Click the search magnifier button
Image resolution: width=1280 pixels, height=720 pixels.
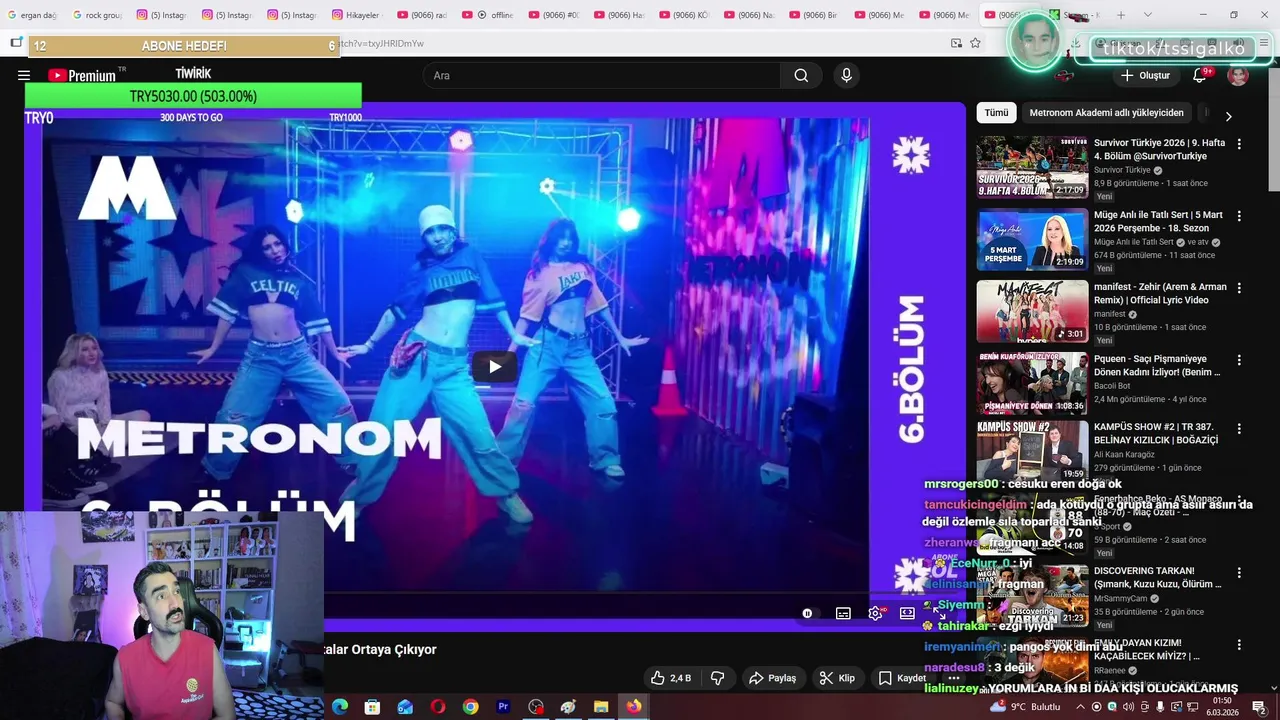(x=801, y=75)
